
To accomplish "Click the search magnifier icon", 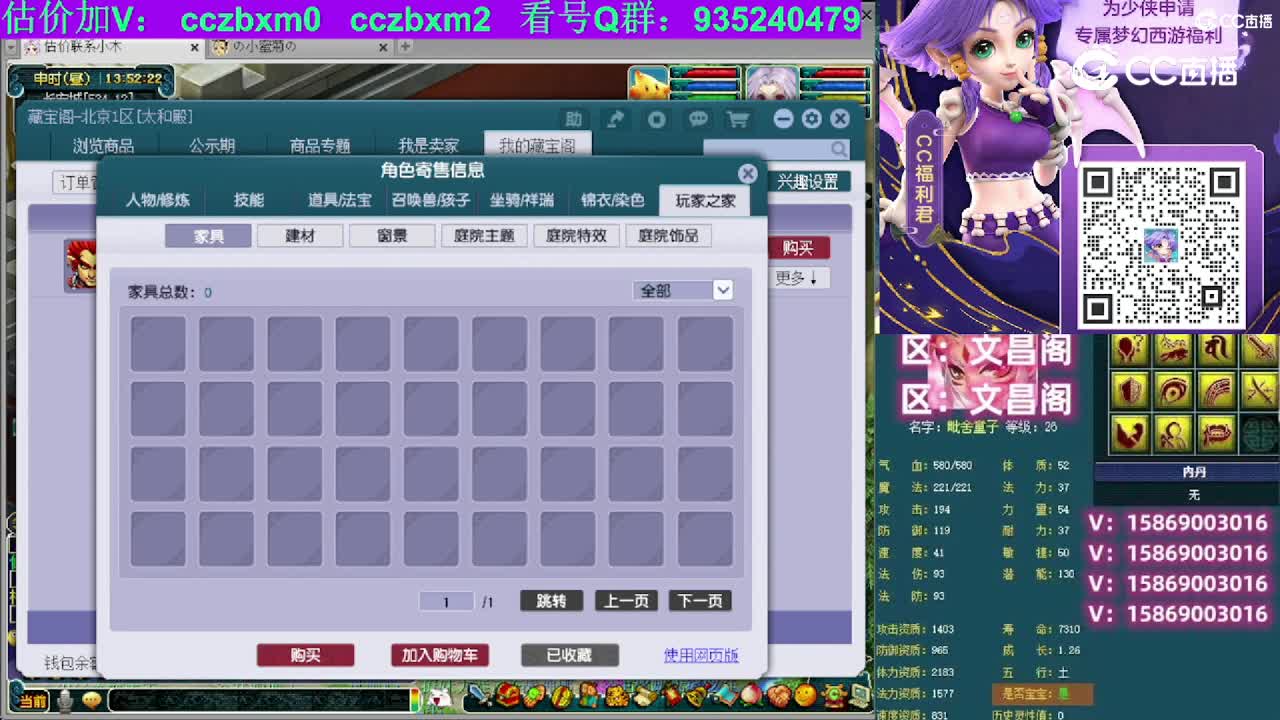I will (x=839, y=149).
